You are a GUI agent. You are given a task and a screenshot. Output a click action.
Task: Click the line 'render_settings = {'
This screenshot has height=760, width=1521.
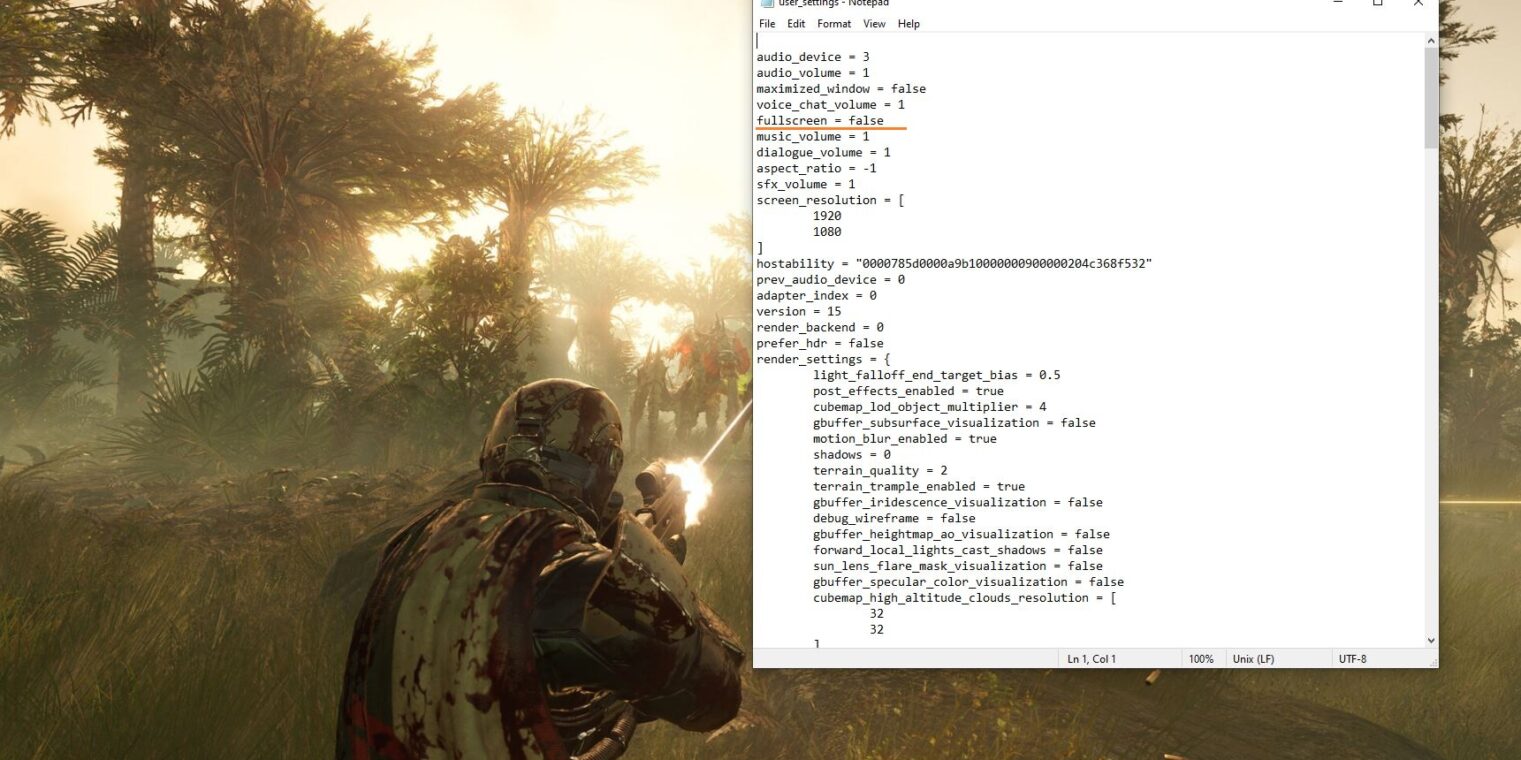click(823, 359)
